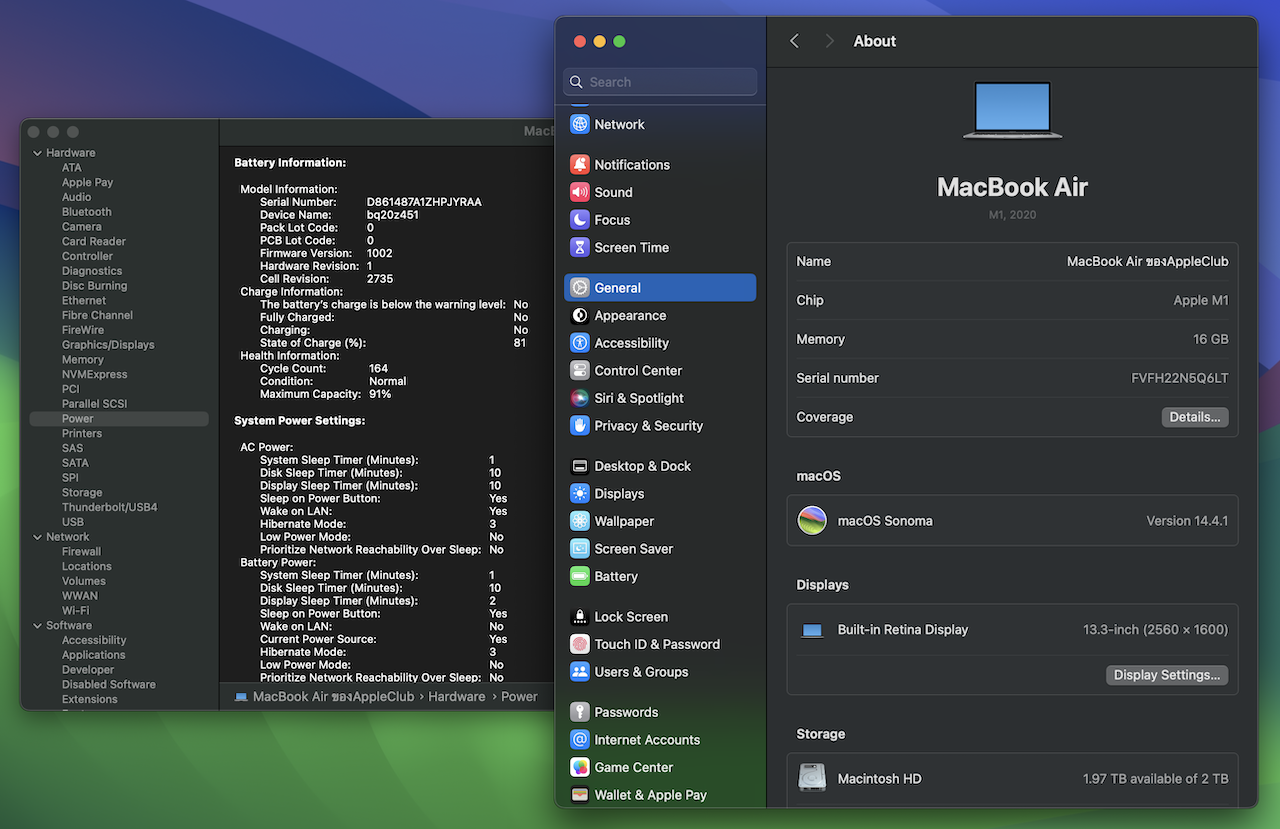
Task: Select Firewall under Network section
Action: [x=81, y=552]
